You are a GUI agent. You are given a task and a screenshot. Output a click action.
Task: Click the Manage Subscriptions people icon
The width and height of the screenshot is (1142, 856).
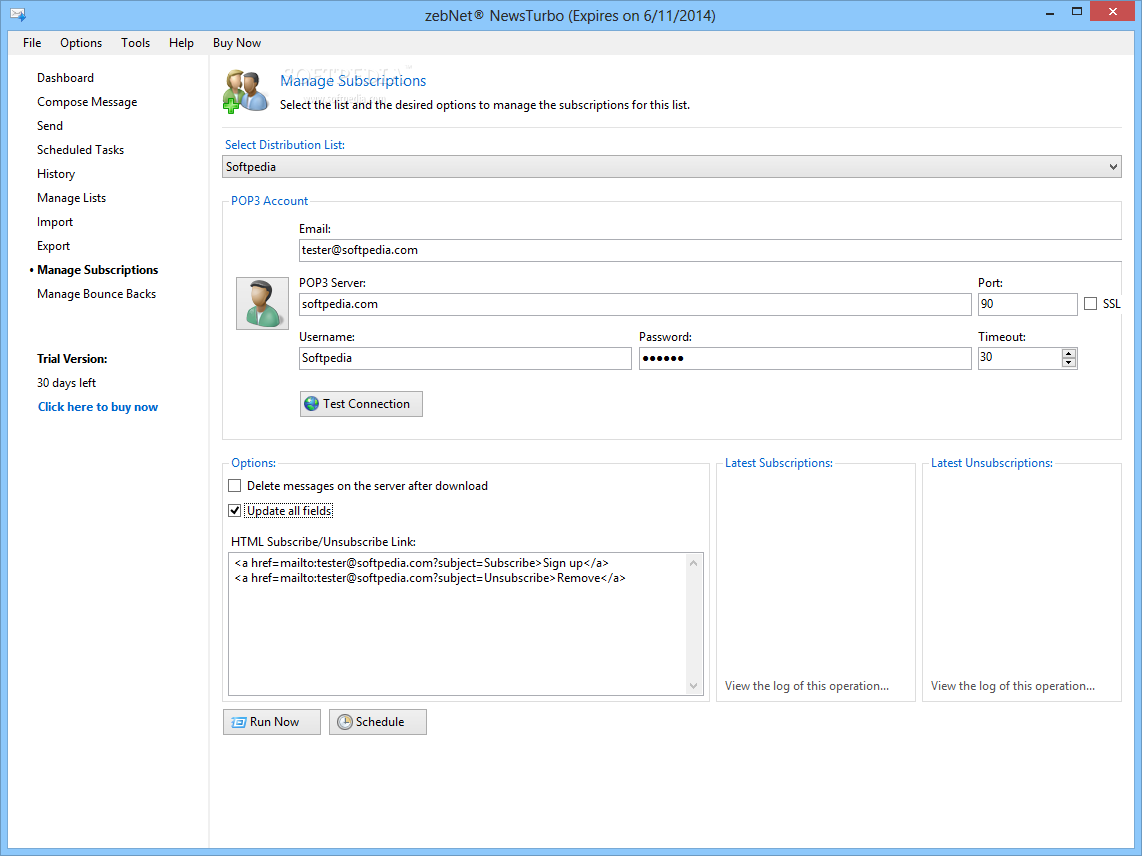[245, 91]
